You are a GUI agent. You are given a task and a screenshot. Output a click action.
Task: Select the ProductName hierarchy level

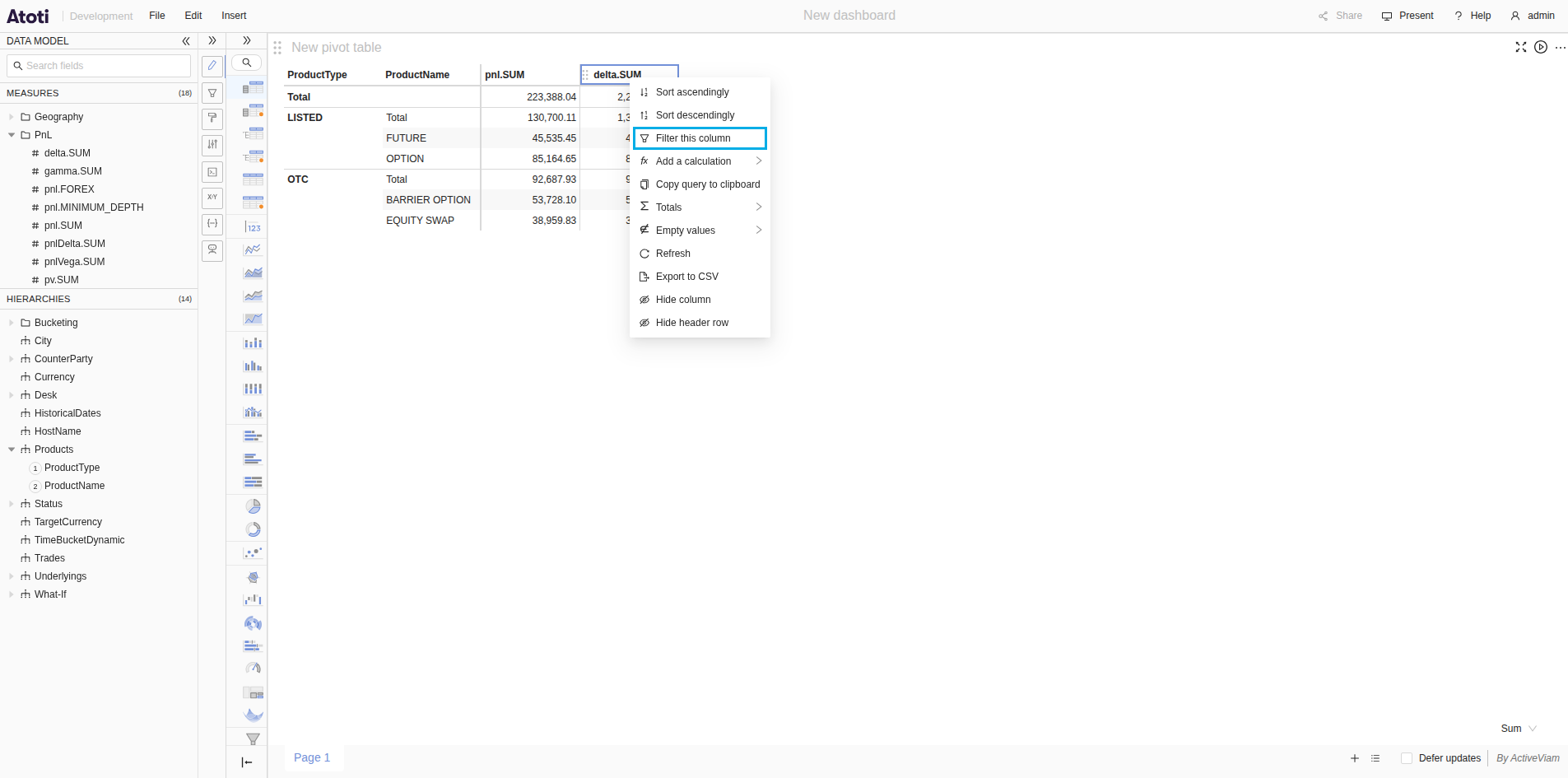pyautogui.click(x=74, y=486)
